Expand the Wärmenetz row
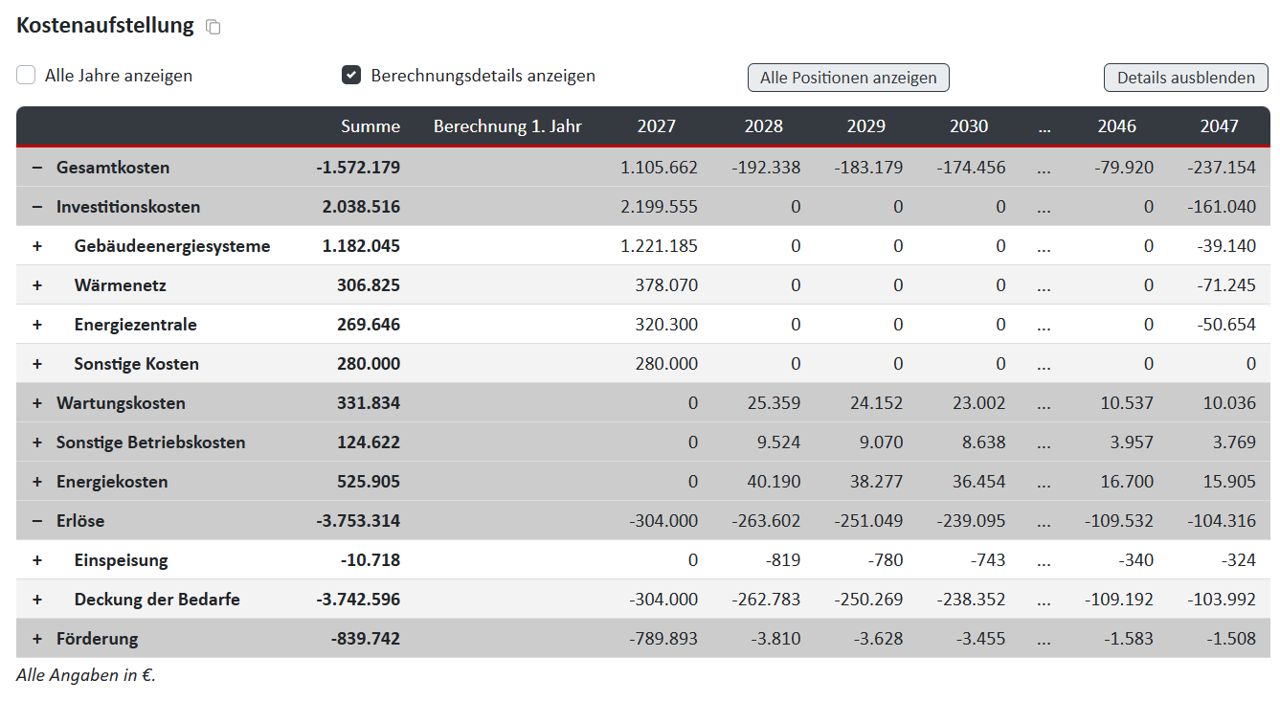Viewport: 1280px width, 703px height. tap(37, 285)
